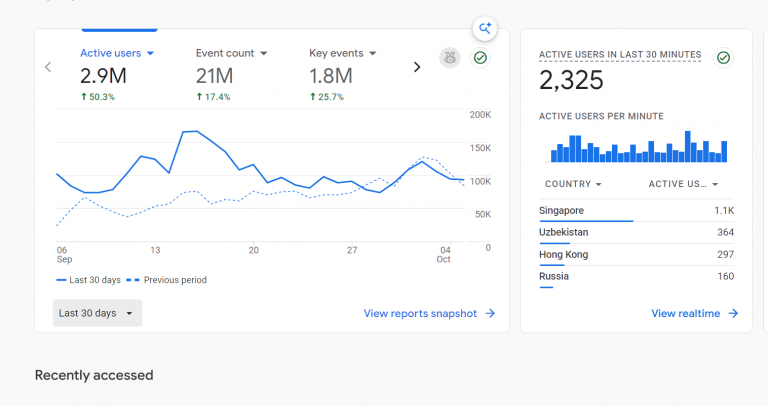Click the 2,325 active users count

[x=571, y=80]
